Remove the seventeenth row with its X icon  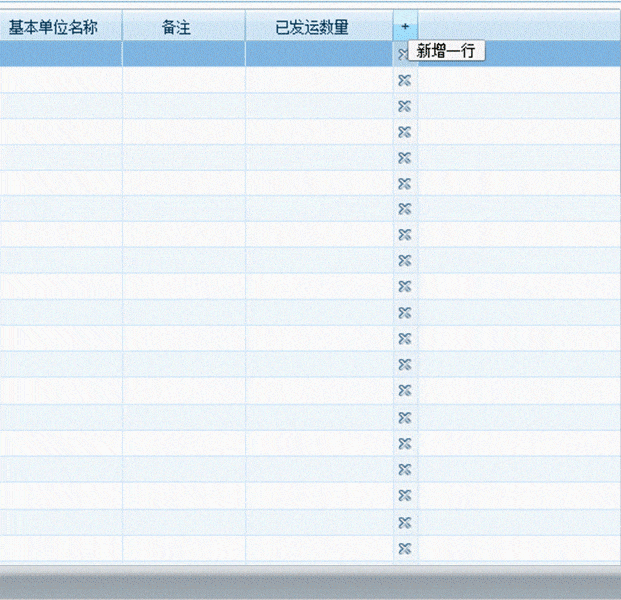(x=404, y=469)
